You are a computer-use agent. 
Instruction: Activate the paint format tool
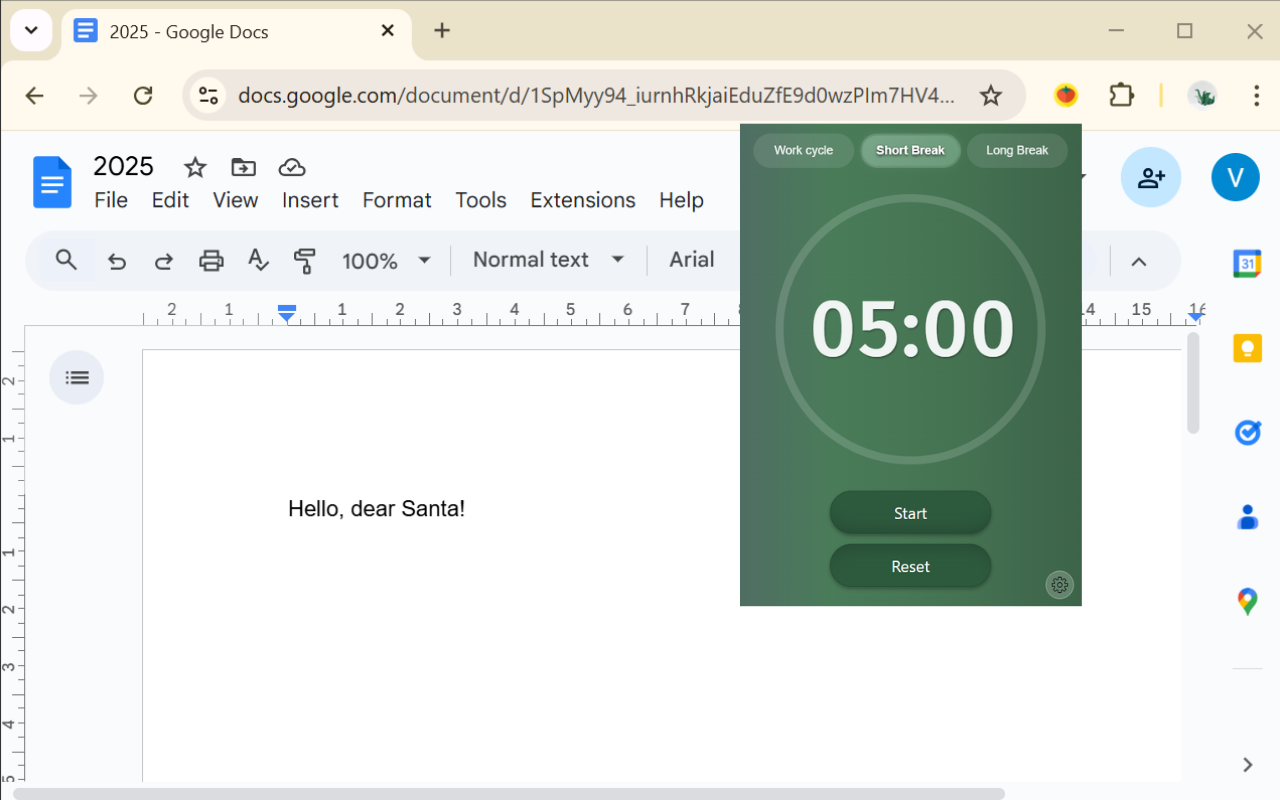[305, 261]
